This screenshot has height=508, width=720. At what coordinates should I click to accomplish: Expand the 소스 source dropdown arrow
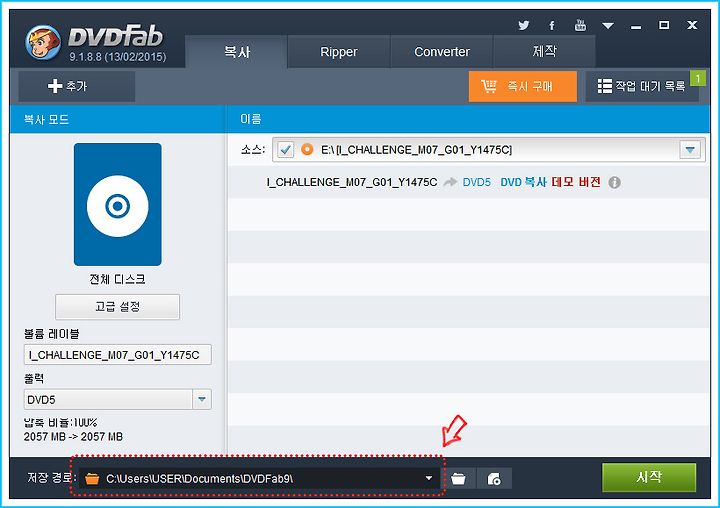tap(690, 150)
